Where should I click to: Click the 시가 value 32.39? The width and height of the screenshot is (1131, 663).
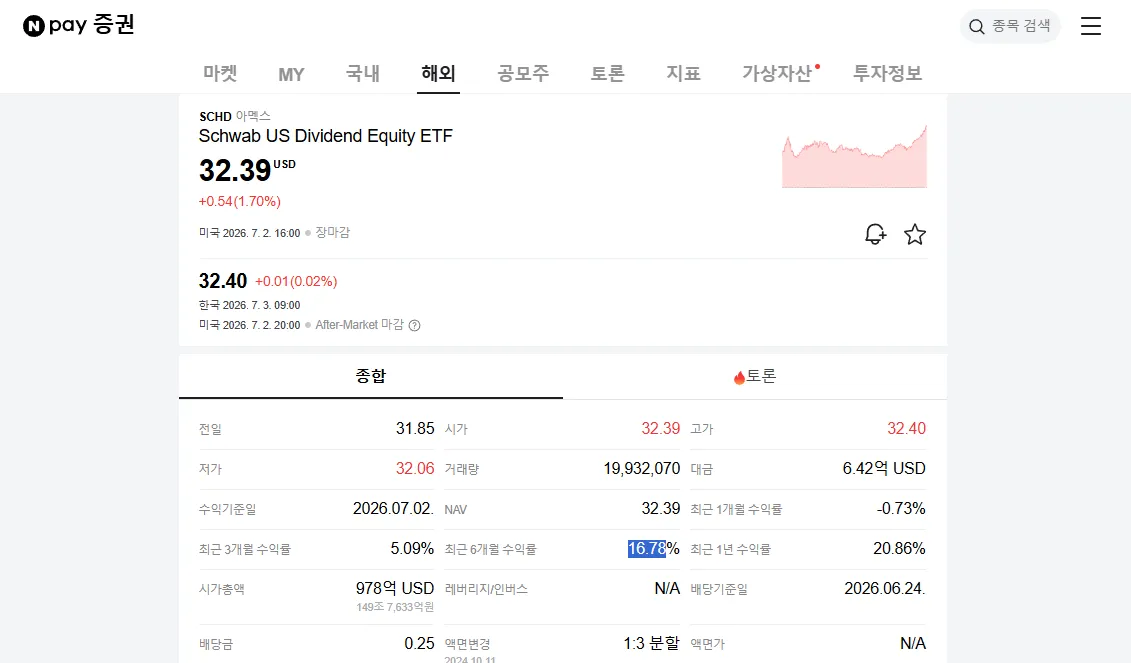pos(661,429)
